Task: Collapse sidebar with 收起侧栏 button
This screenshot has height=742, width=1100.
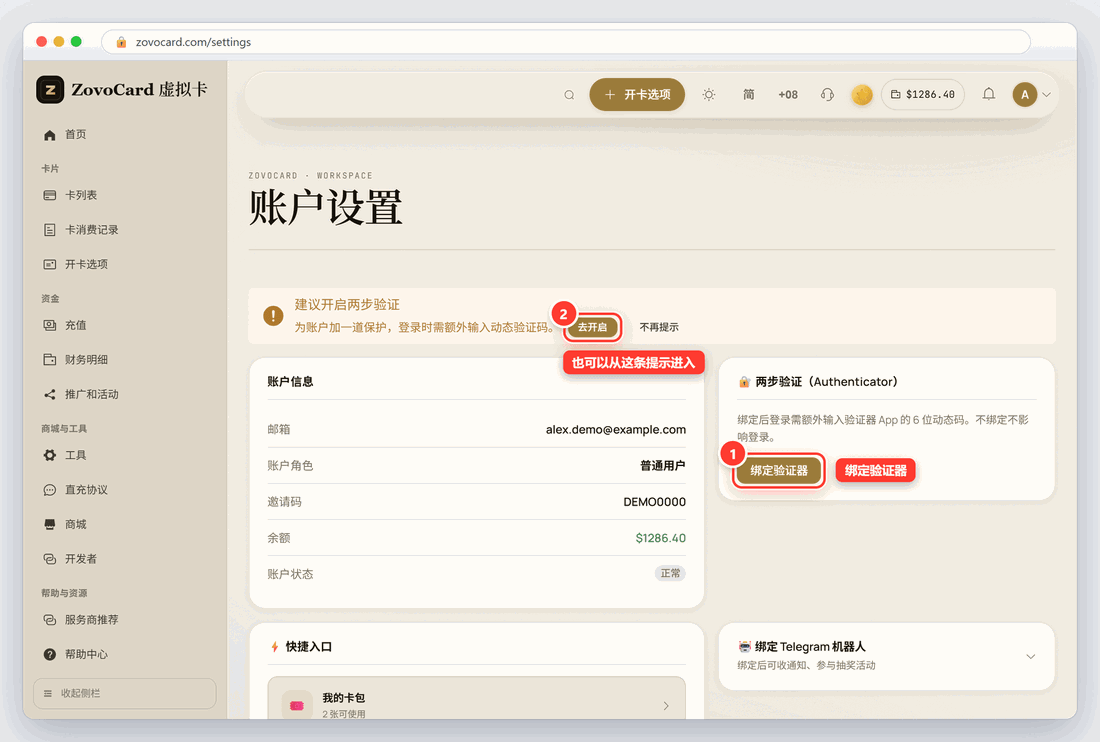Action: tap(125, 694)
